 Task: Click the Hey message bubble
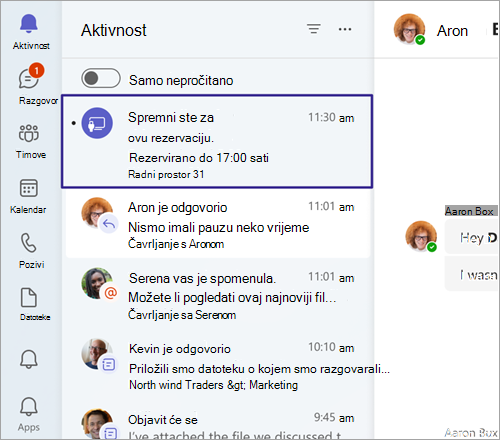pos(471,237)
